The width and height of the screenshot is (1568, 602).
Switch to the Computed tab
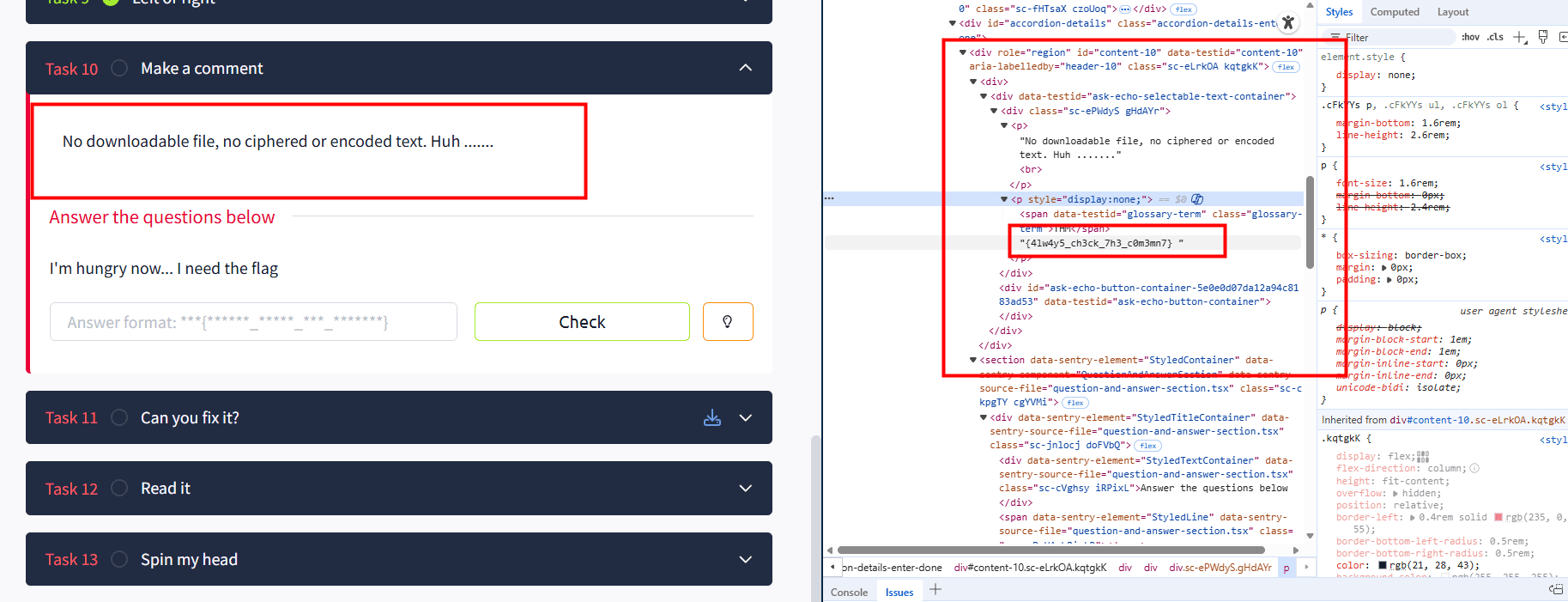click(x=1394, y=12)
